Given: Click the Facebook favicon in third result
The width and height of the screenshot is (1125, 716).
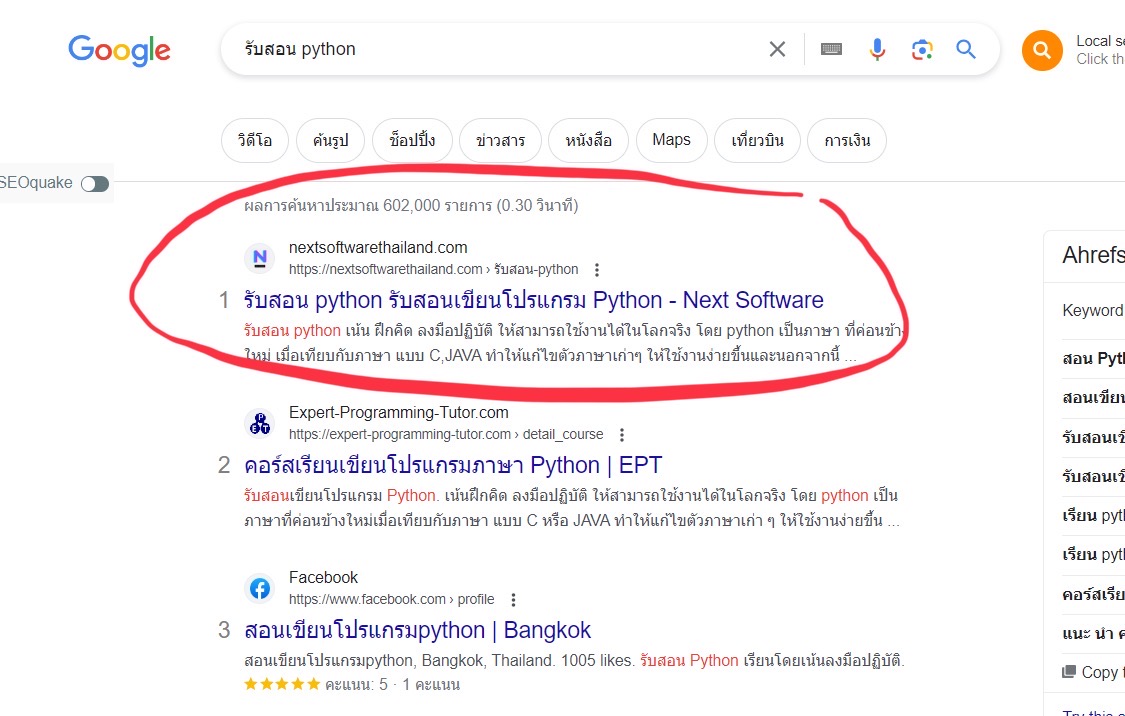Looking at the screenshot, I should click(x=260, y=588).
